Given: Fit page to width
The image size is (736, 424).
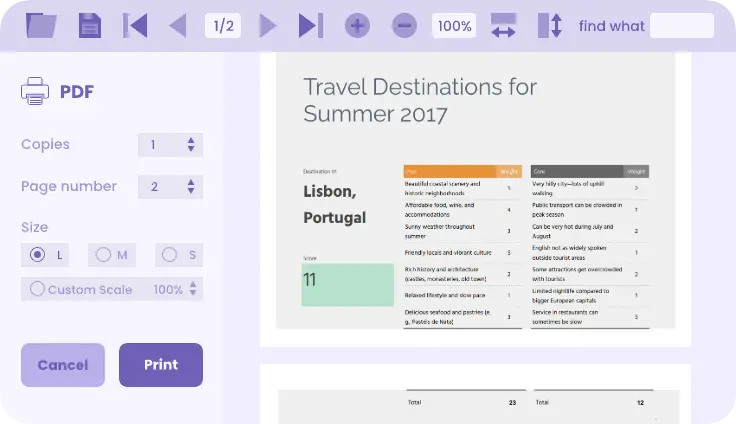Looking at the screenshot, I should click(503, 25).
